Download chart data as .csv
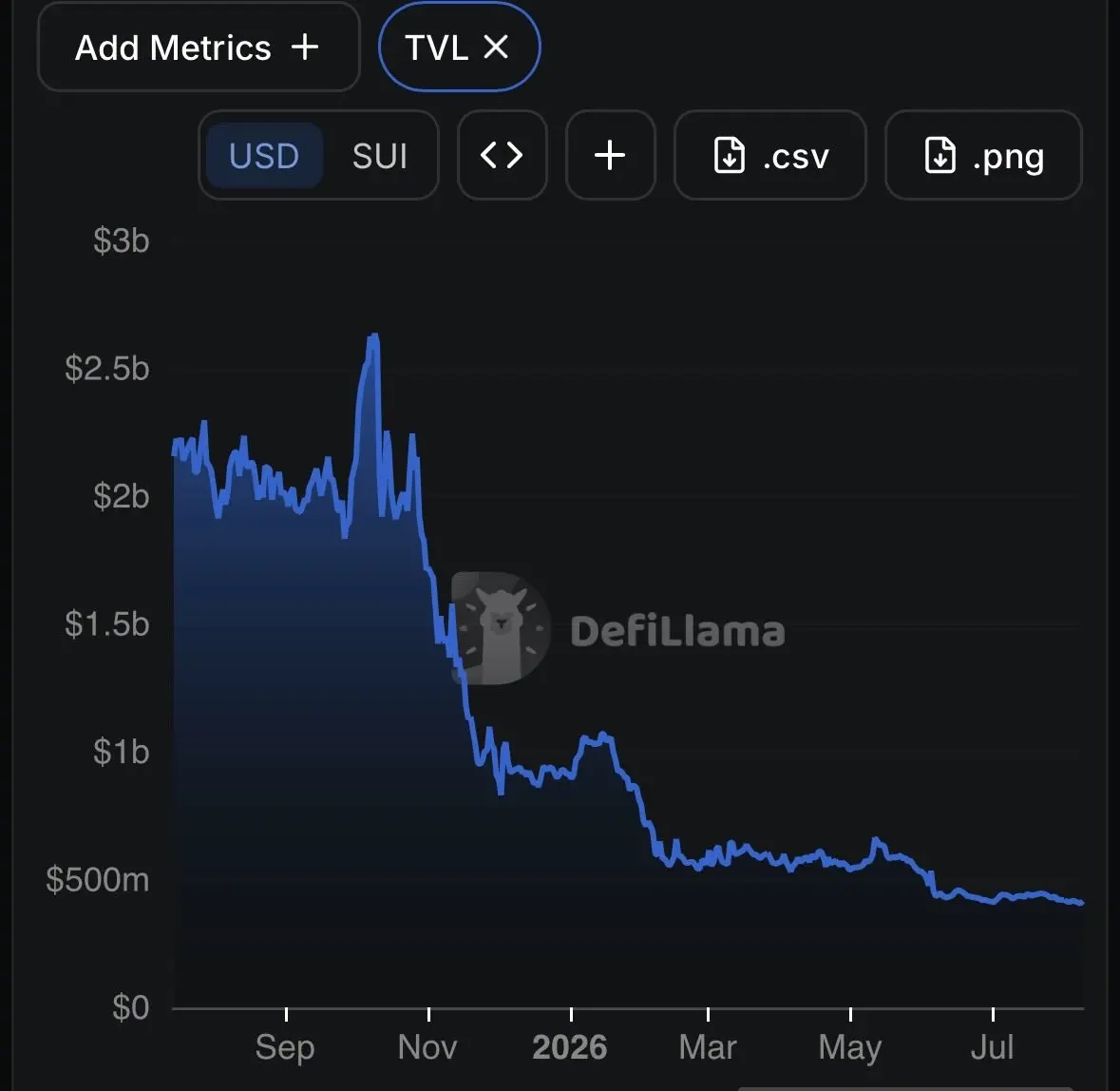This screenshot has height=1091, width=1120. tap(770, 155)
